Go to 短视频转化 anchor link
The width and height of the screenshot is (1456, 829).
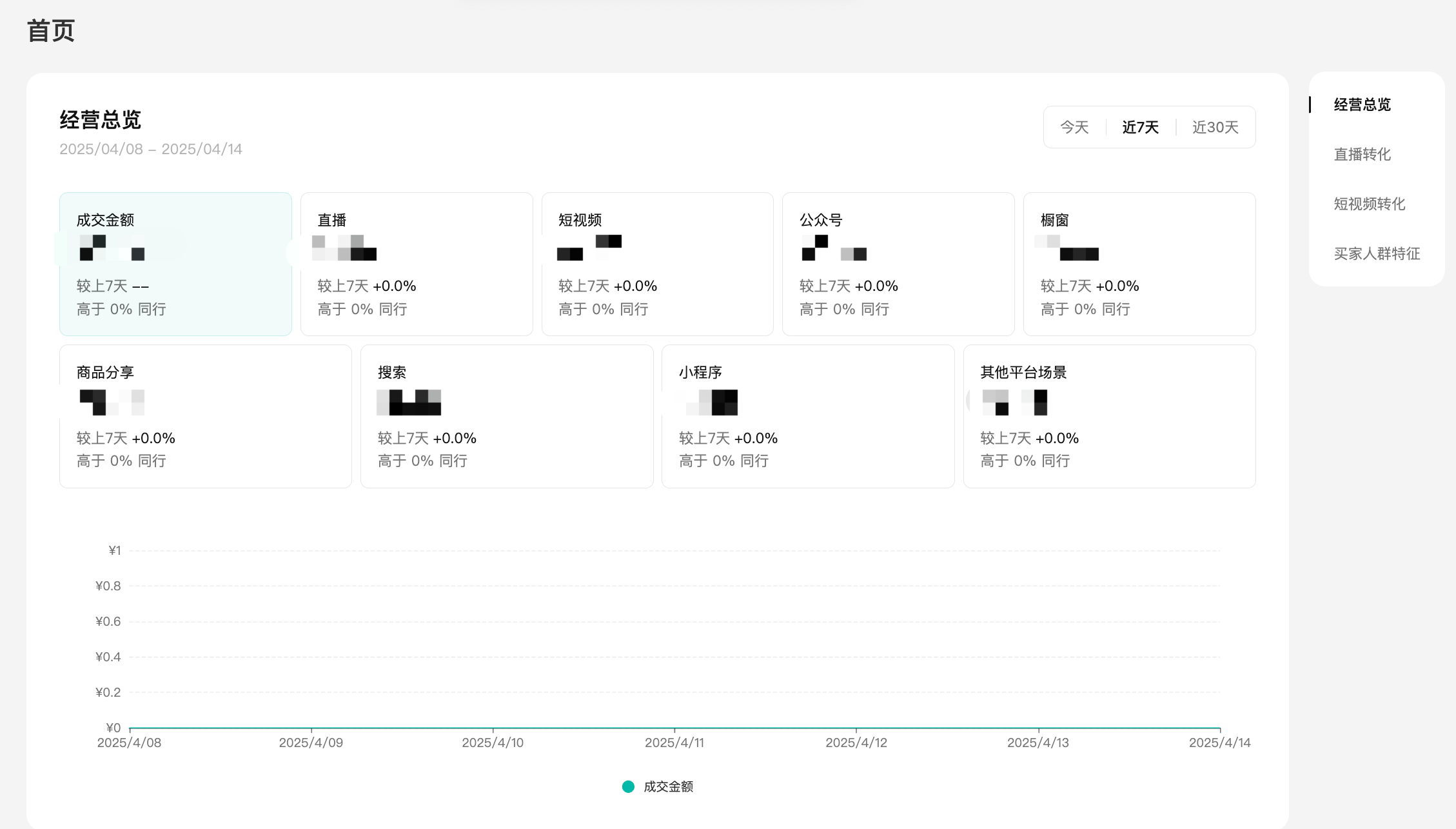(1369, 204)
